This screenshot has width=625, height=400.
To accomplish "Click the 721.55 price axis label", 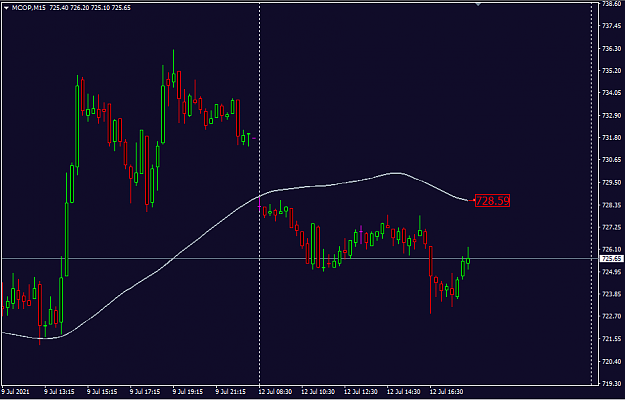I will point(612,339).
